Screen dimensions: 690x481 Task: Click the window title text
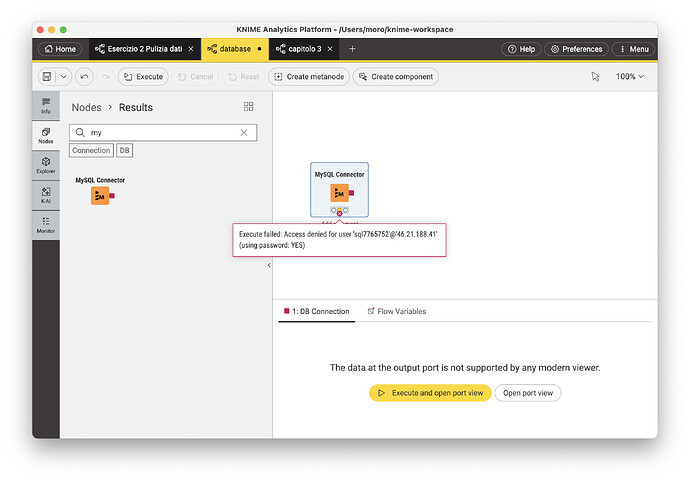(x=345, y=29)
